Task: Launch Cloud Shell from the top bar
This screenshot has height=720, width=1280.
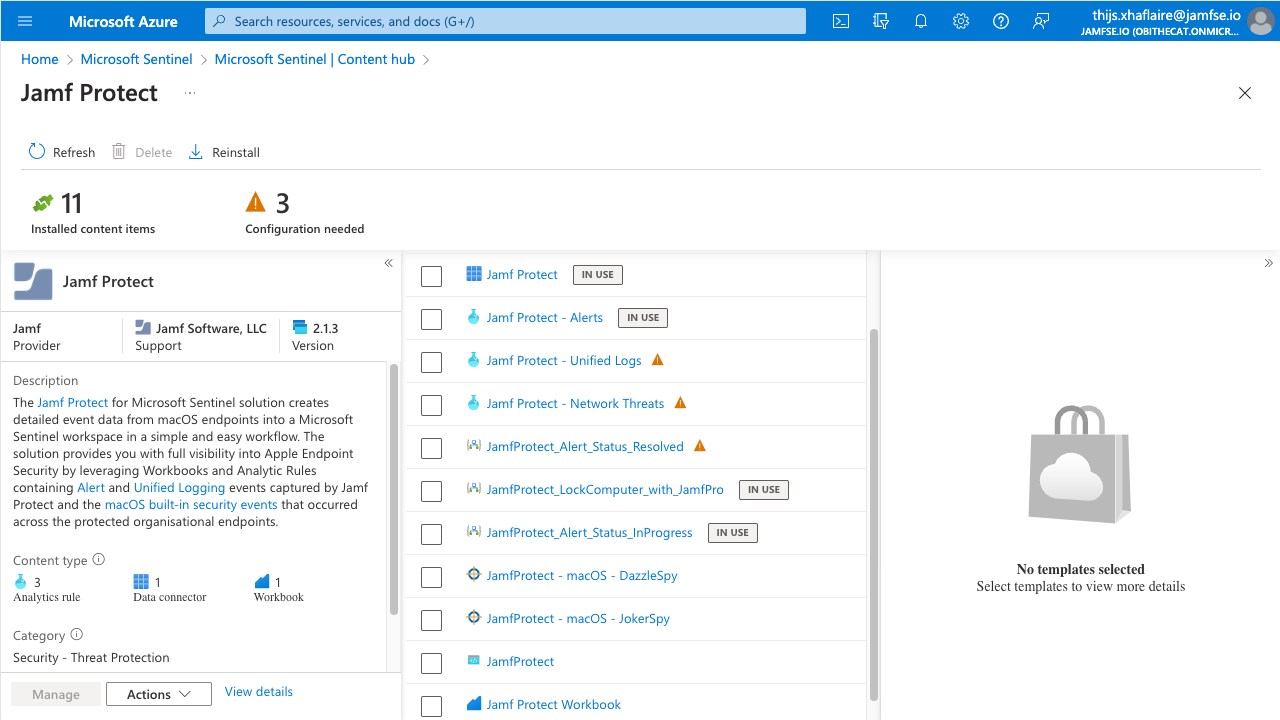Action: pos(841,21)
